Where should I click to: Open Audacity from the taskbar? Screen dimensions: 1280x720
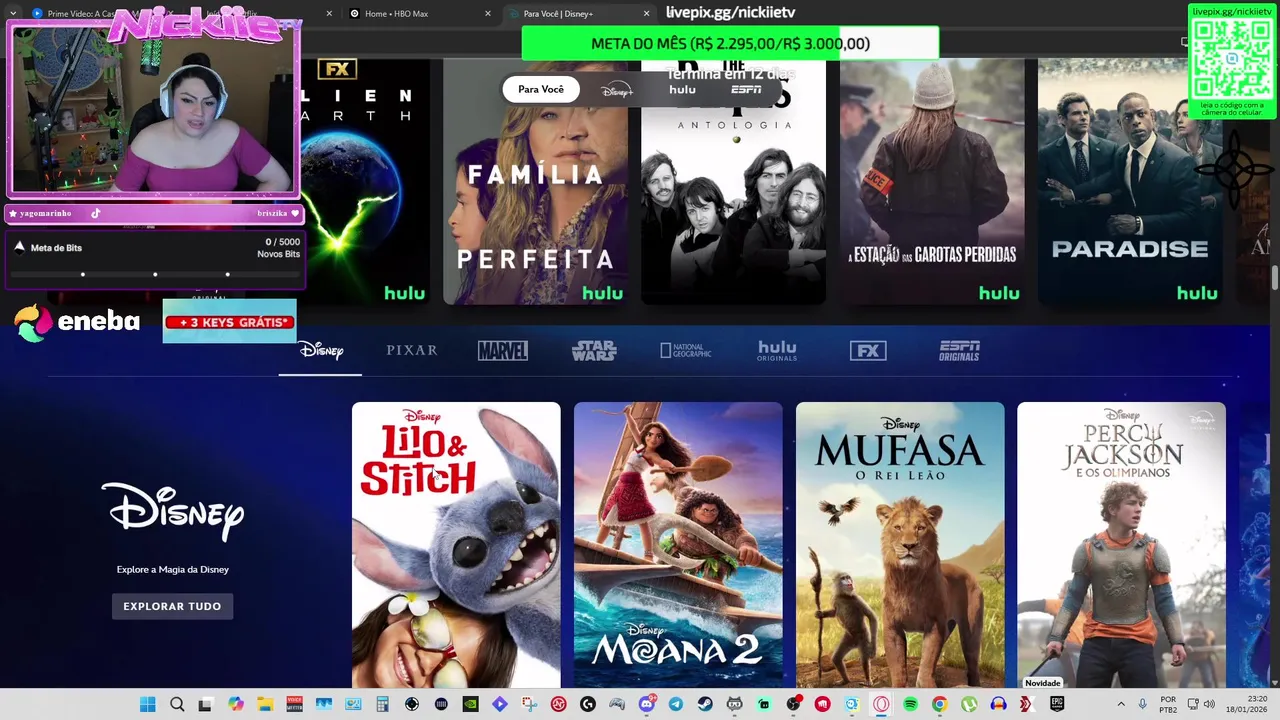998,704
